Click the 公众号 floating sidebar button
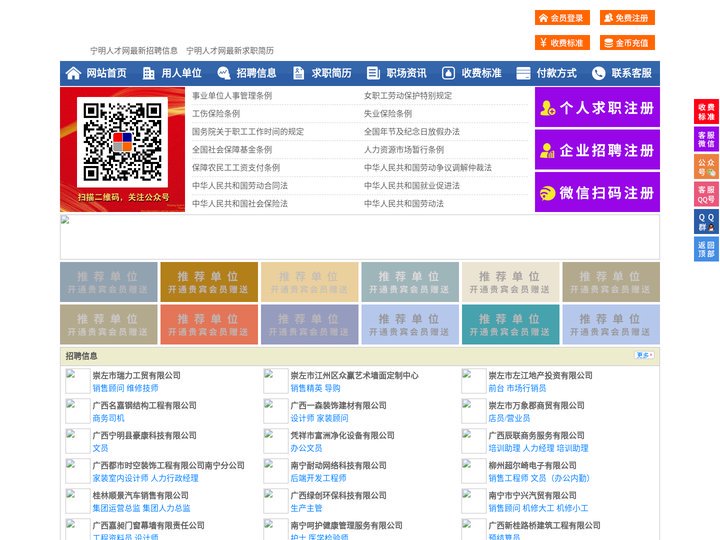This screenshot has width=720, height=540. pyautogui.click(x=706, y=167)
